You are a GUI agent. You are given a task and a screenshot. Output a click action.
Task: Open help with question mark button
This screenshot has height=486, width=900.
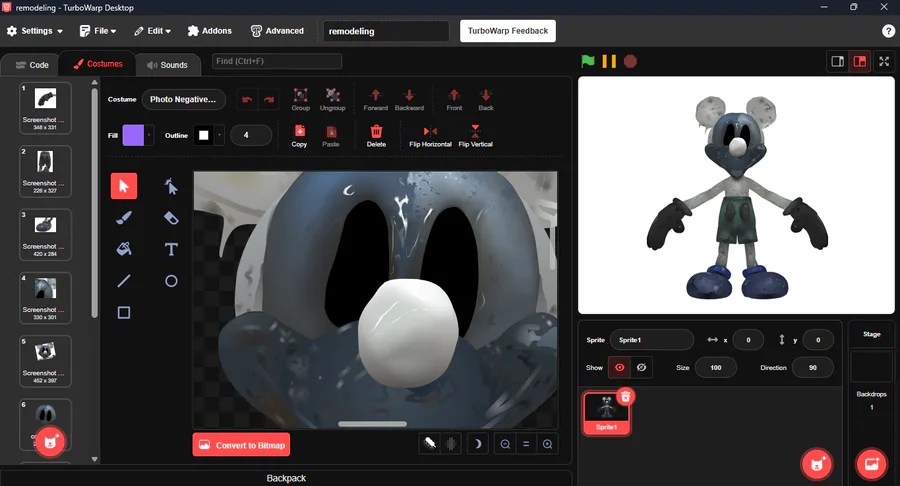coord(888,31)
